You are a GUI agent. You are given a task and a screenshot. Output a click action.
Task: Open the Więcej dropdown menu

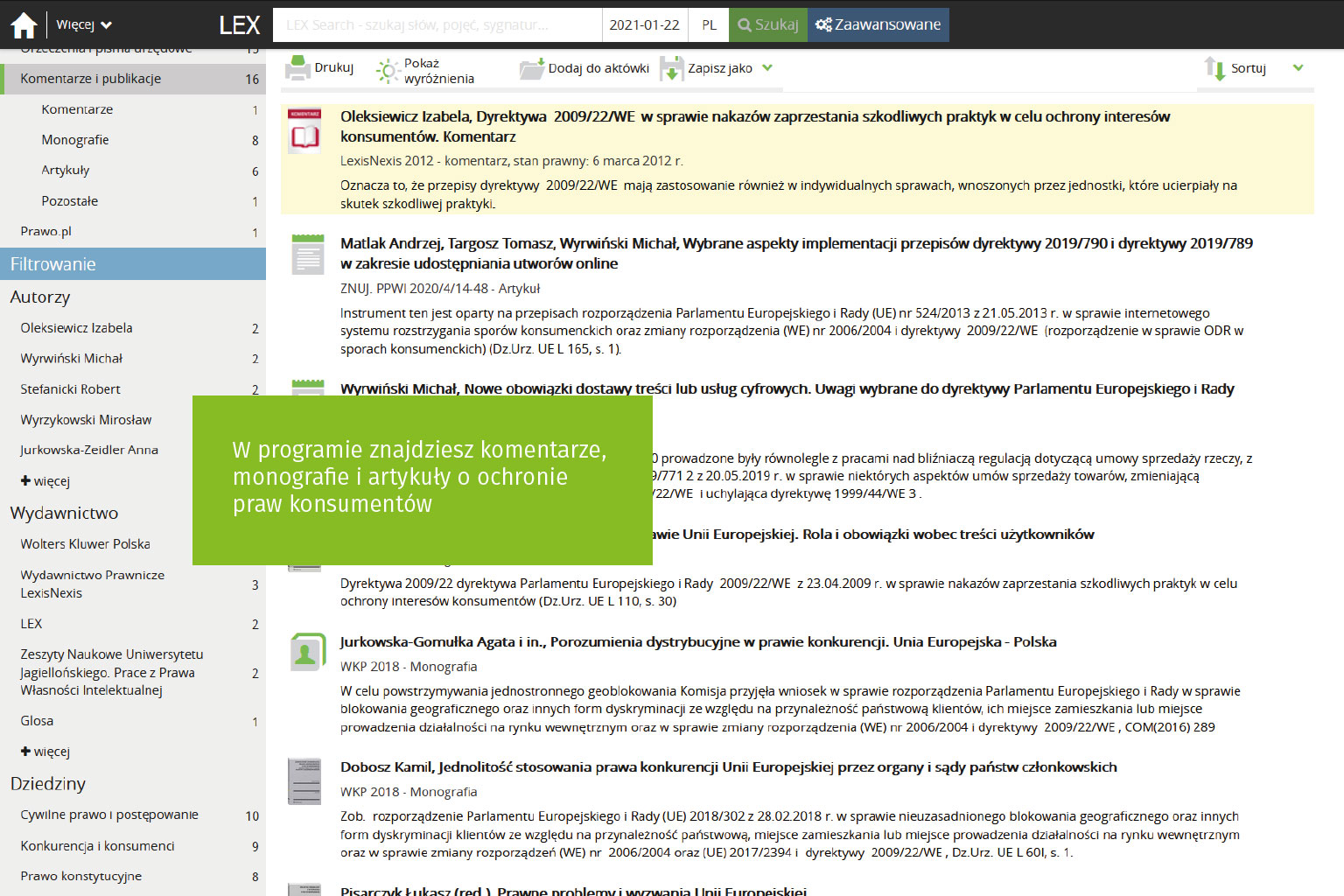(84, 24)
